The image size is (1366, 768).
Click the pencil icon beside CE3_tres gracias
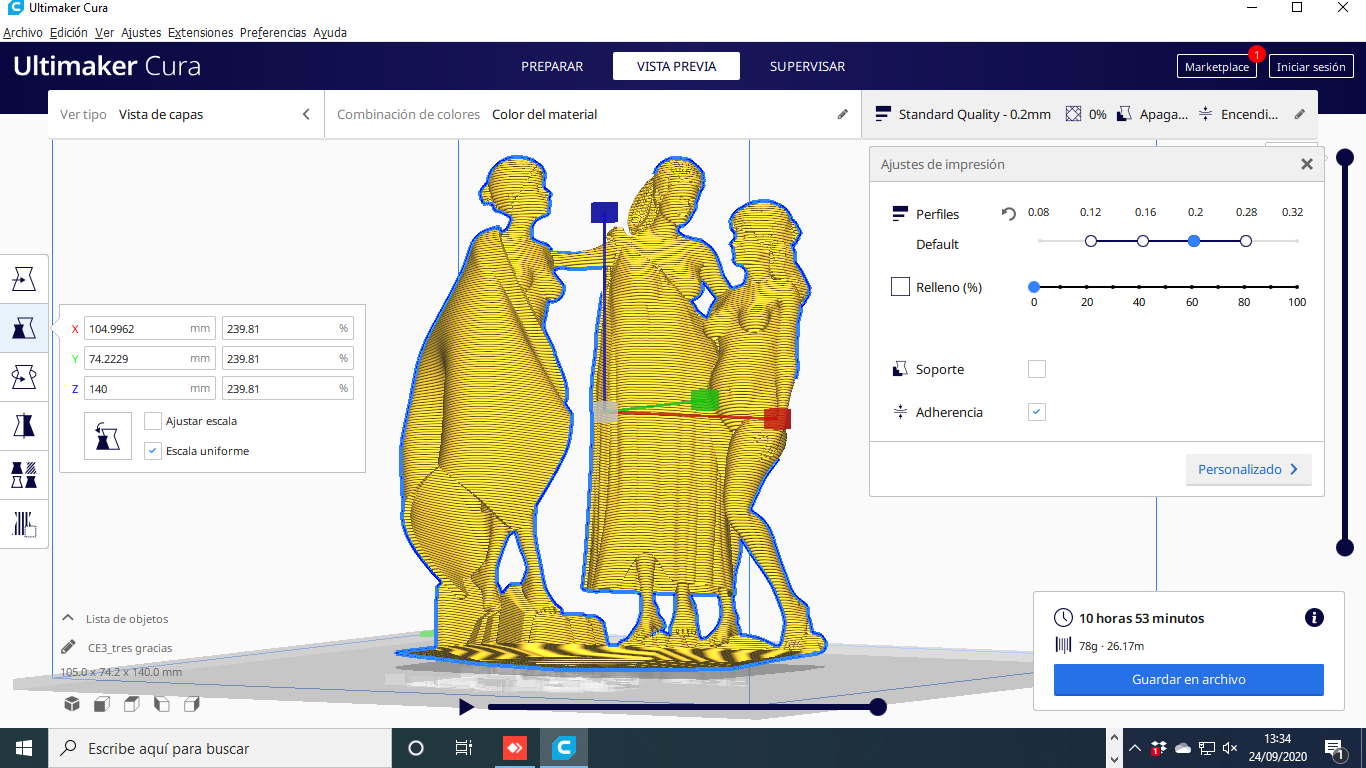coord(68,647)
